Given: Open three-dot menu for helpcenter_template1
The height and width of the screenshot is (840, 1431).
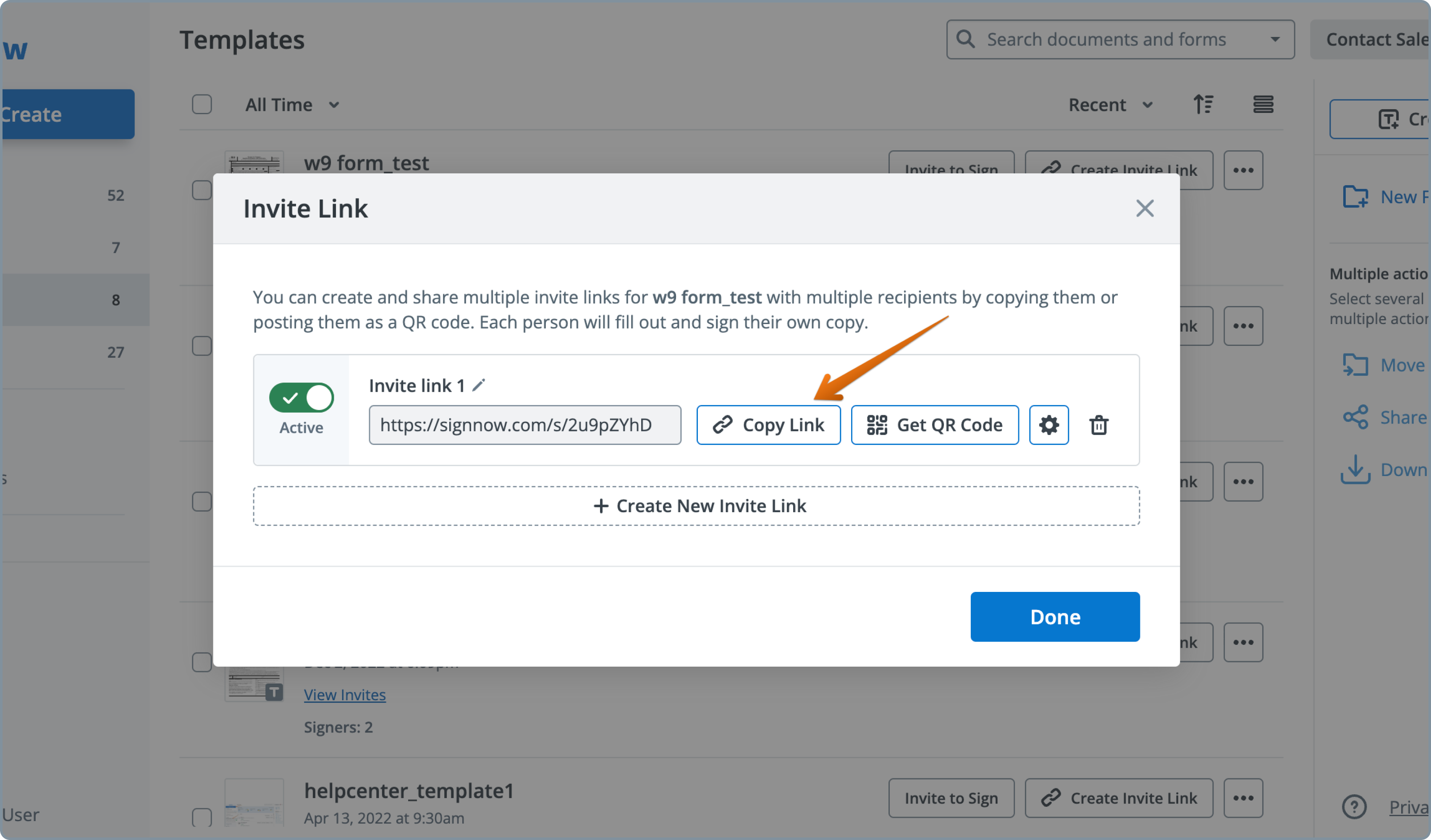Looking at the screenshot, I should [x=1242, y=798].
